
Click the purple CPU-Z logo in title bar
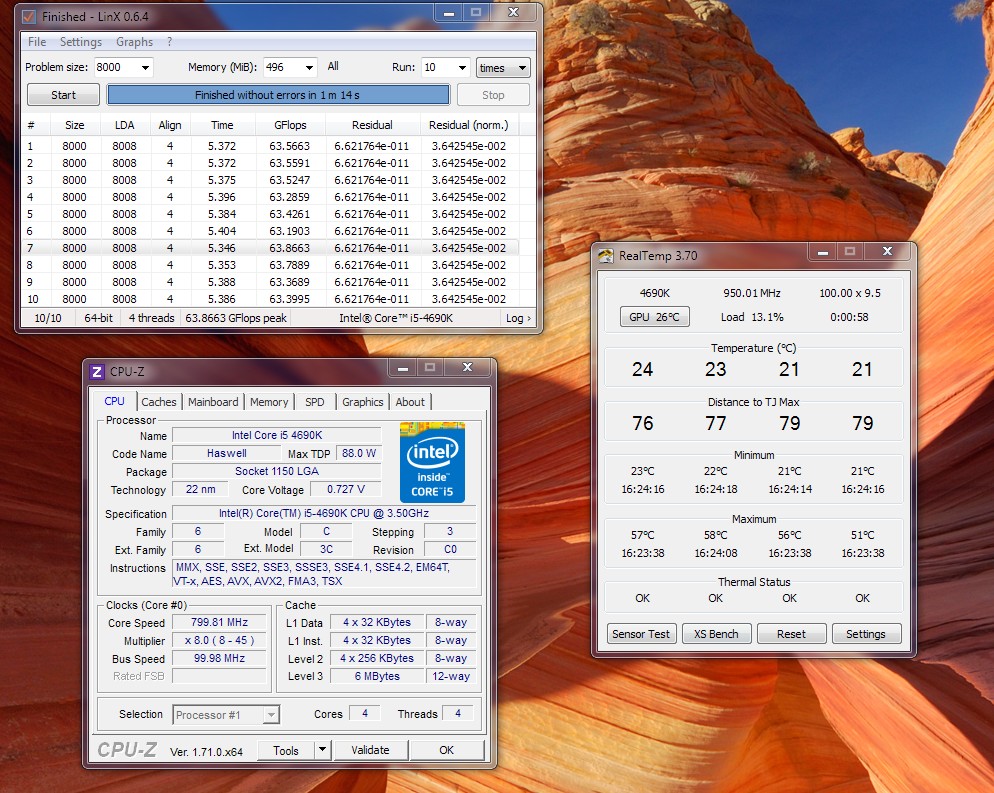96,371
